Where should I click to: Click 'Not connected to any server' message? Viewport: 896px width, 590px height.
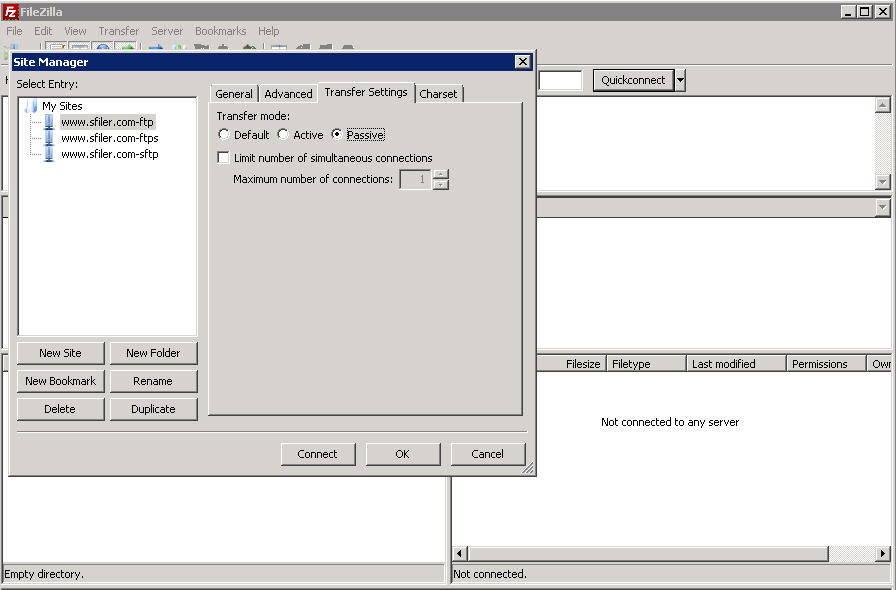pos(670,422)
